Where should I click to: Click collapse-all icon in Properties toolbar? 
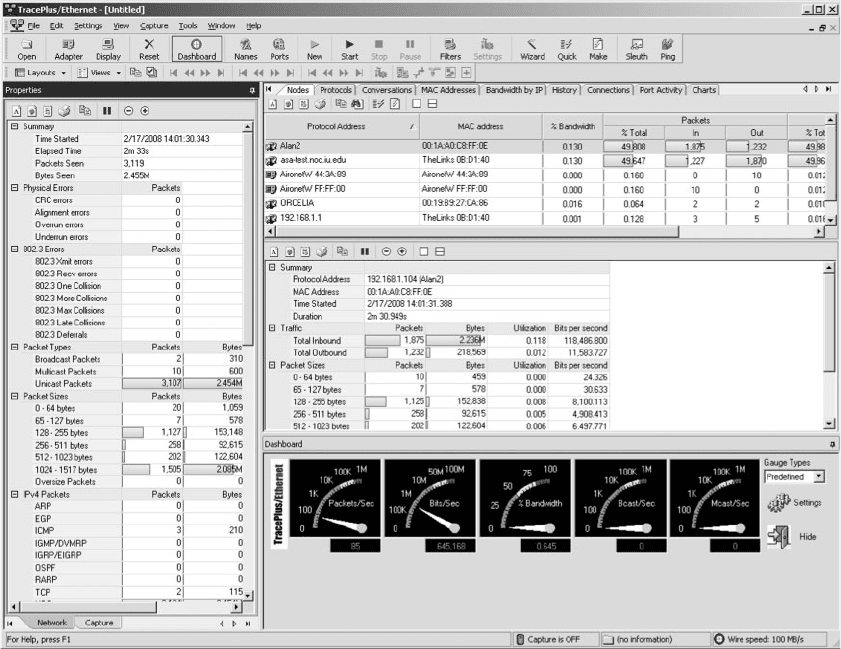[x=128, y=111]
